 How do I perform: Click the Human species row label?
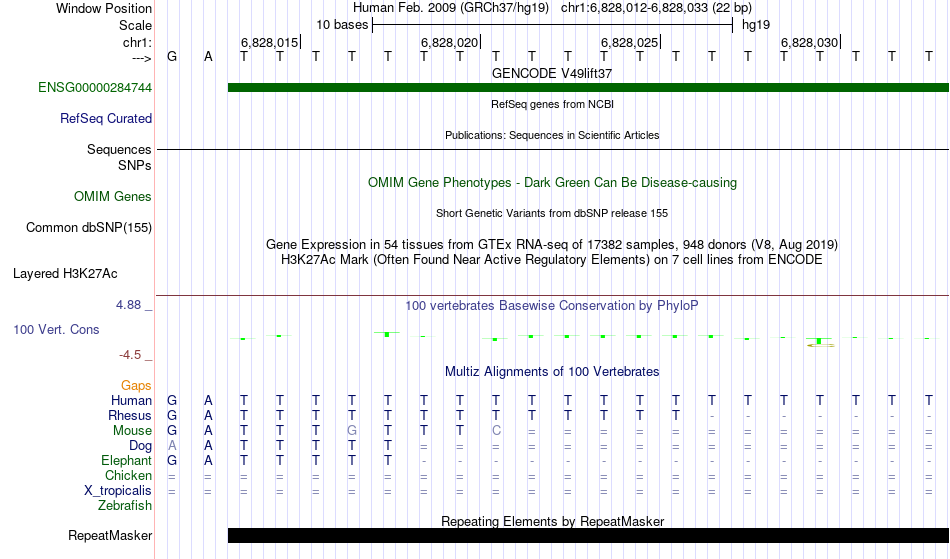pos(131,401)
